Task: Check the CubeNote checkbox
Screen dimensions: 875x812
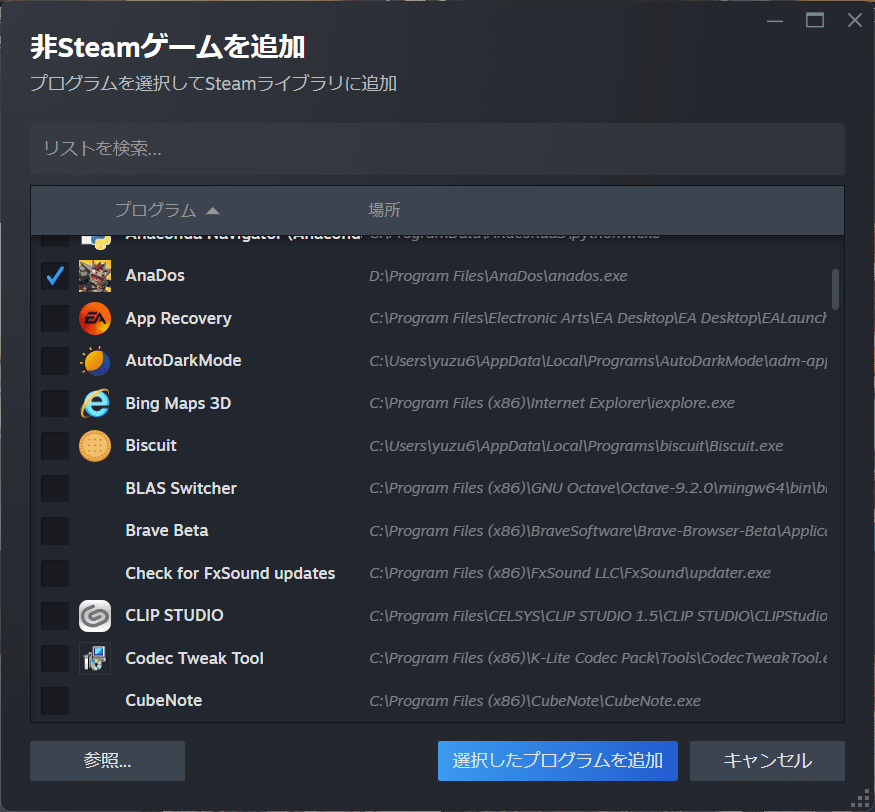Action: 55,701
